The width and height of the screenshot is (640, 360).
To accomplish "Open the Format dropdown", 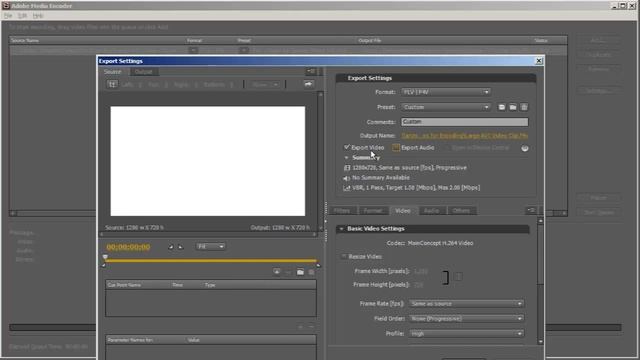I will 445,92.
